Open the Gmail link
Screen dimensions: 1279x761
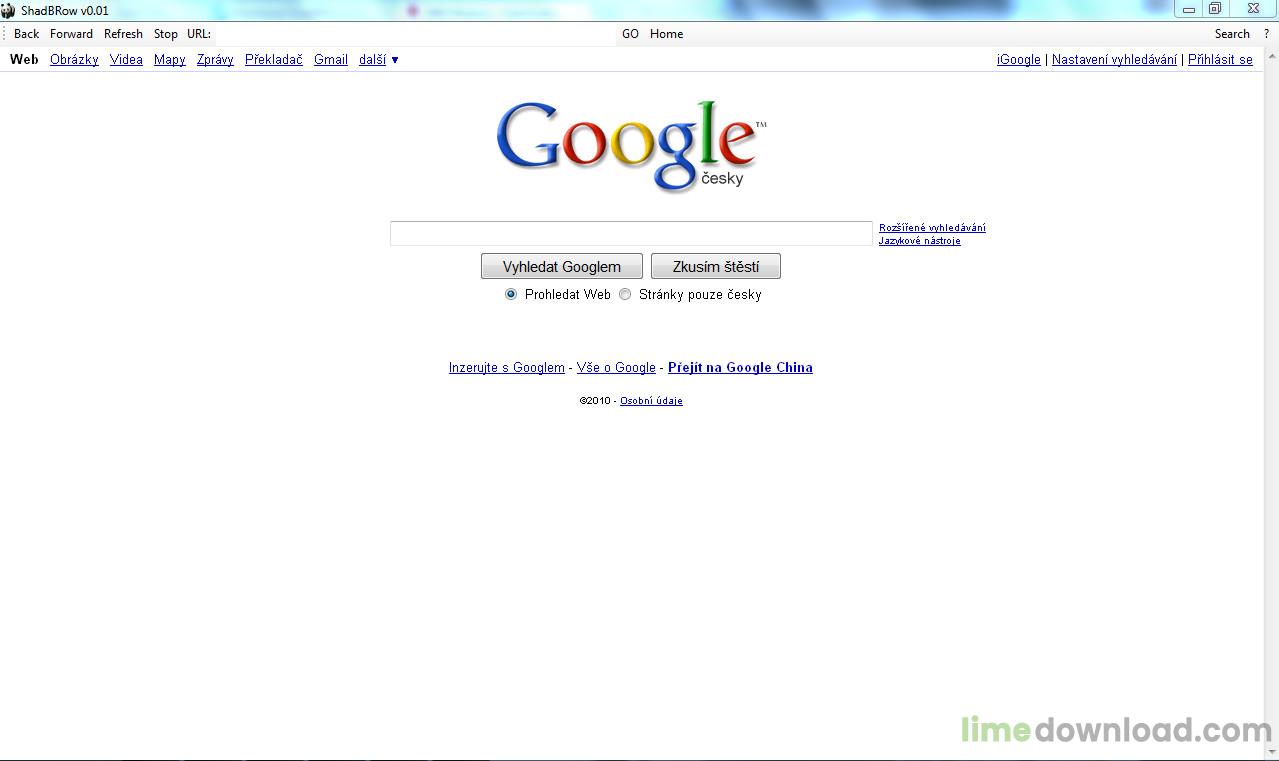coord(331,60)
